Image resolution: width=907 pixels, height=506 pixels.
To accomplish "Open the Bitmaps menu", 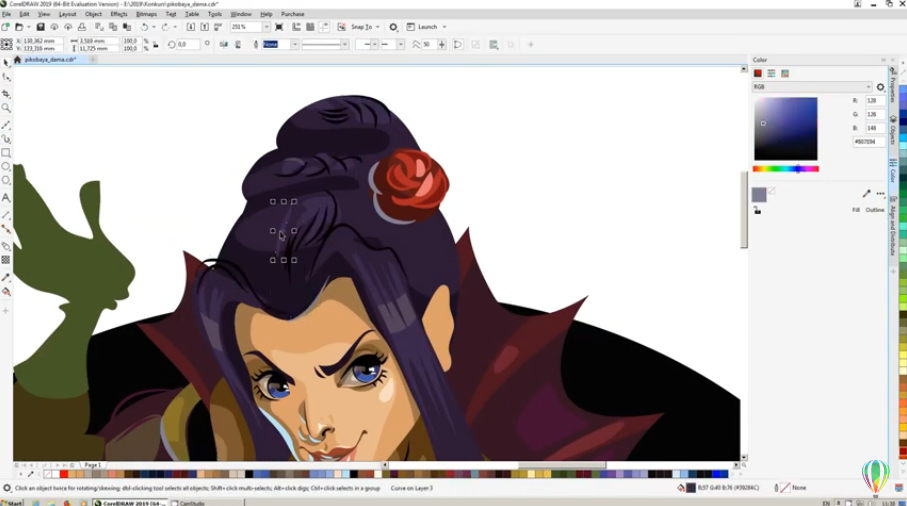I will pyautogui.click(x=146, y=14).
